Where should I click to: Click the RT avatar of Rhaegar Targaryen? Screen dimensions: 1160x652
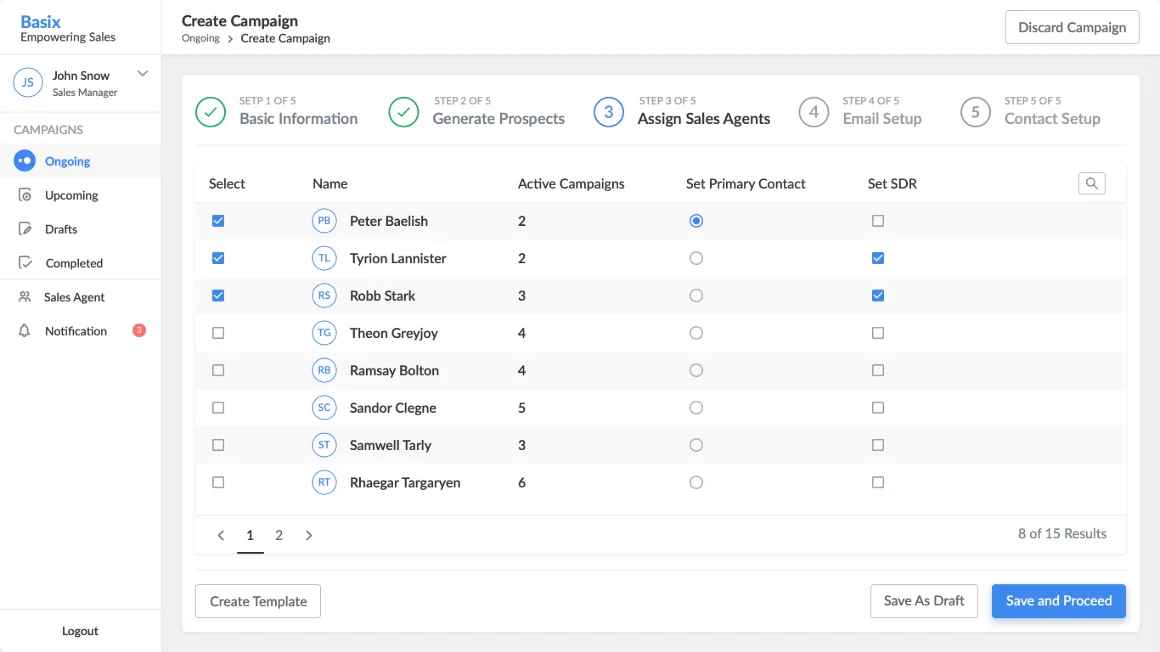point(324,483)
